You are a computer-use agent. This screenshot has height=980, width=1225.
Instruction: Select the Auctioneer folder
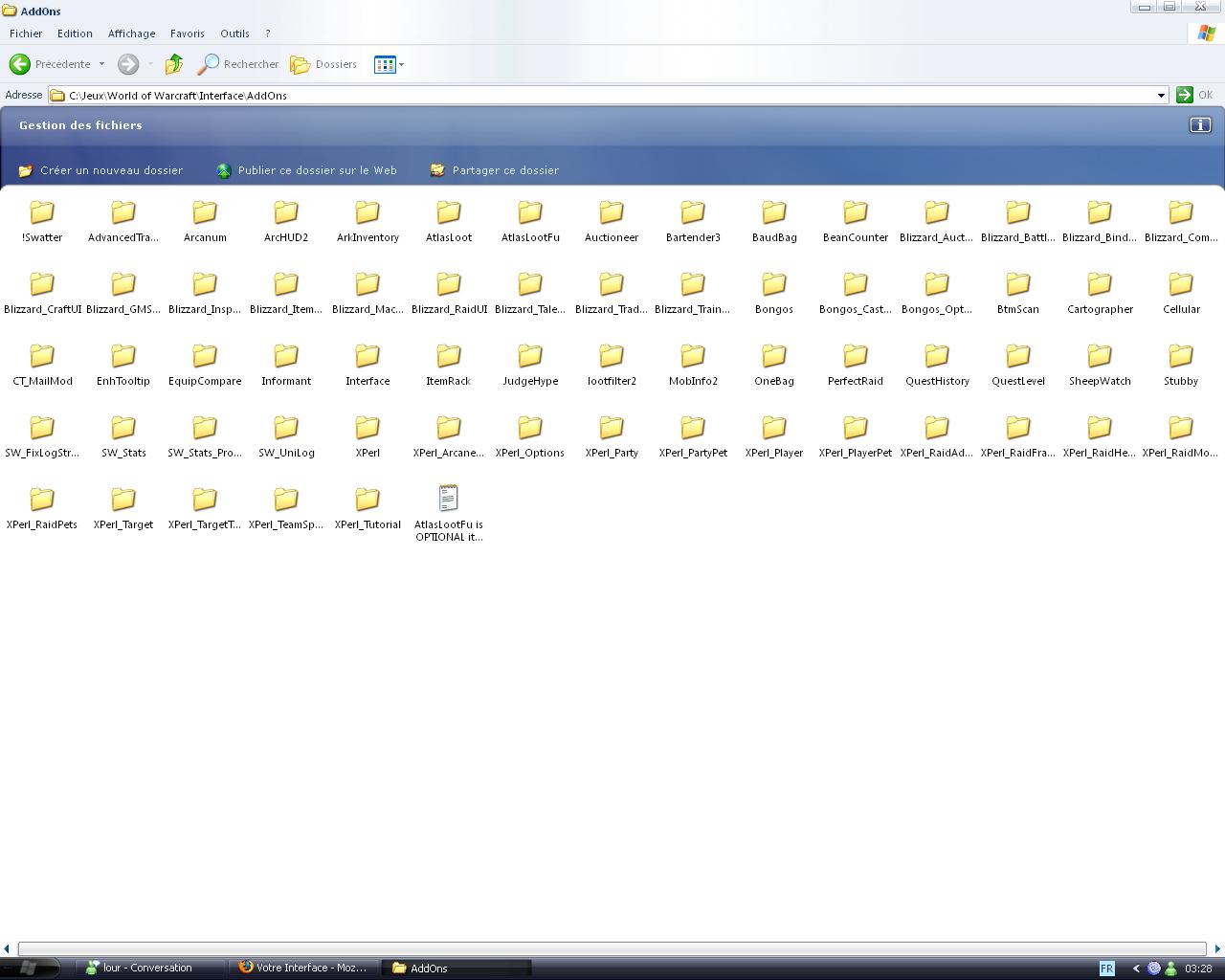tap(612, 221)
